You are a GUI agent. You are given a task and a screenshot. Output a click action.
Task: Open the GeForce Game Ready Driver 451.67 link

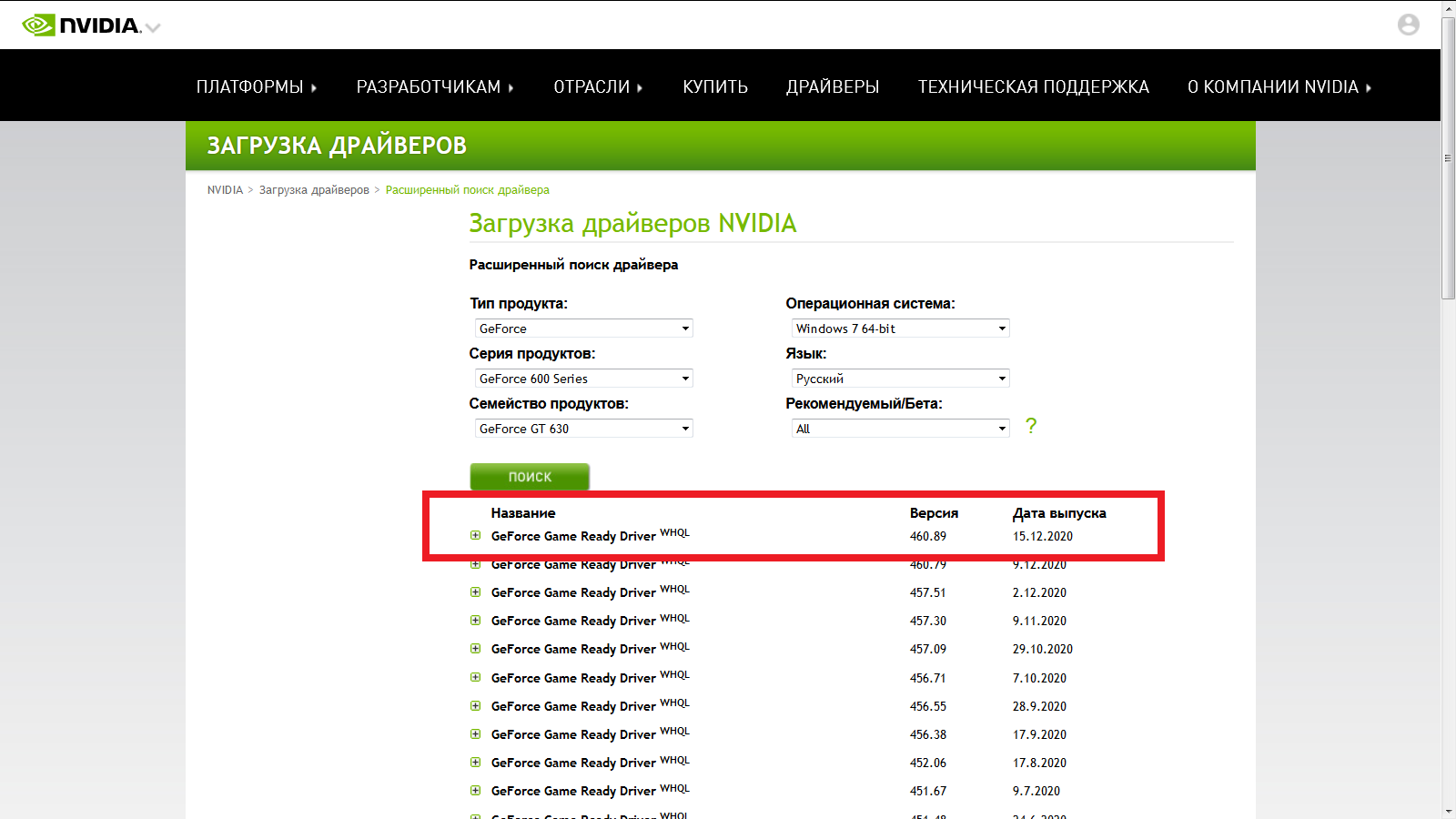click(x=591, y=790)
